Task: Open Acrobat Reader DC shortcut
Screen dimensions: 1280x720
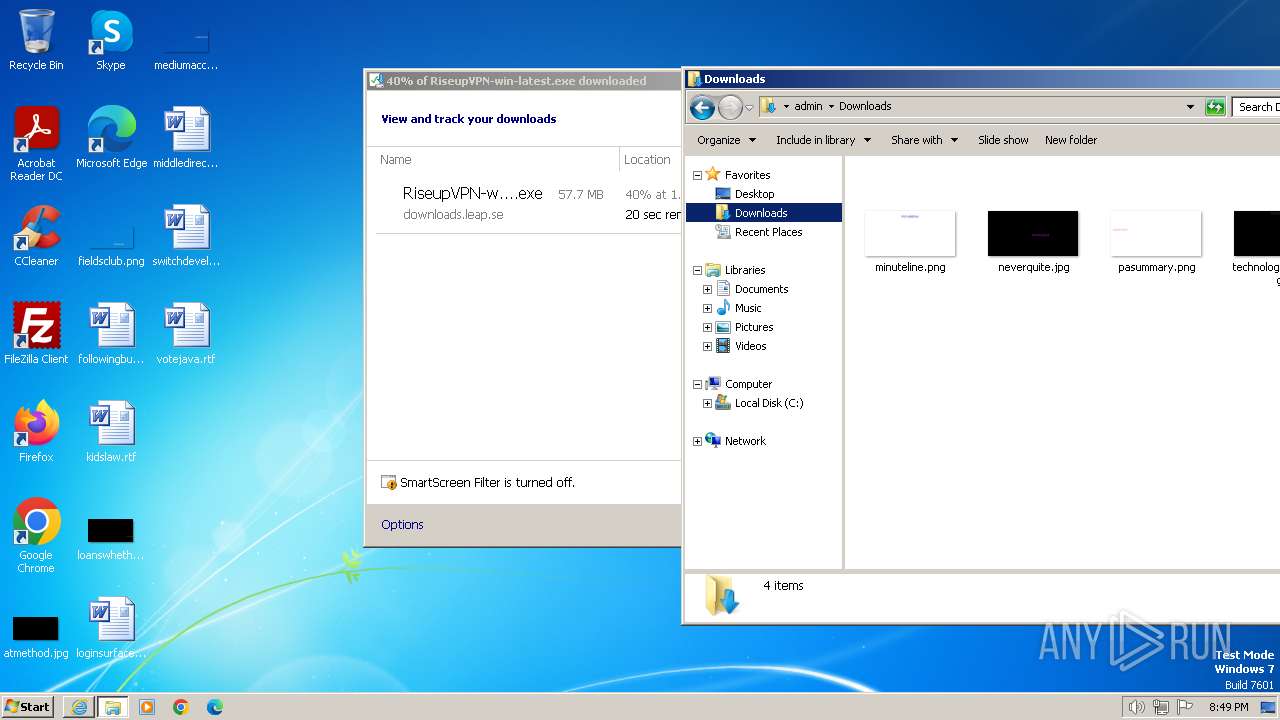Action: pyautogui.click(x=36, y=144)
